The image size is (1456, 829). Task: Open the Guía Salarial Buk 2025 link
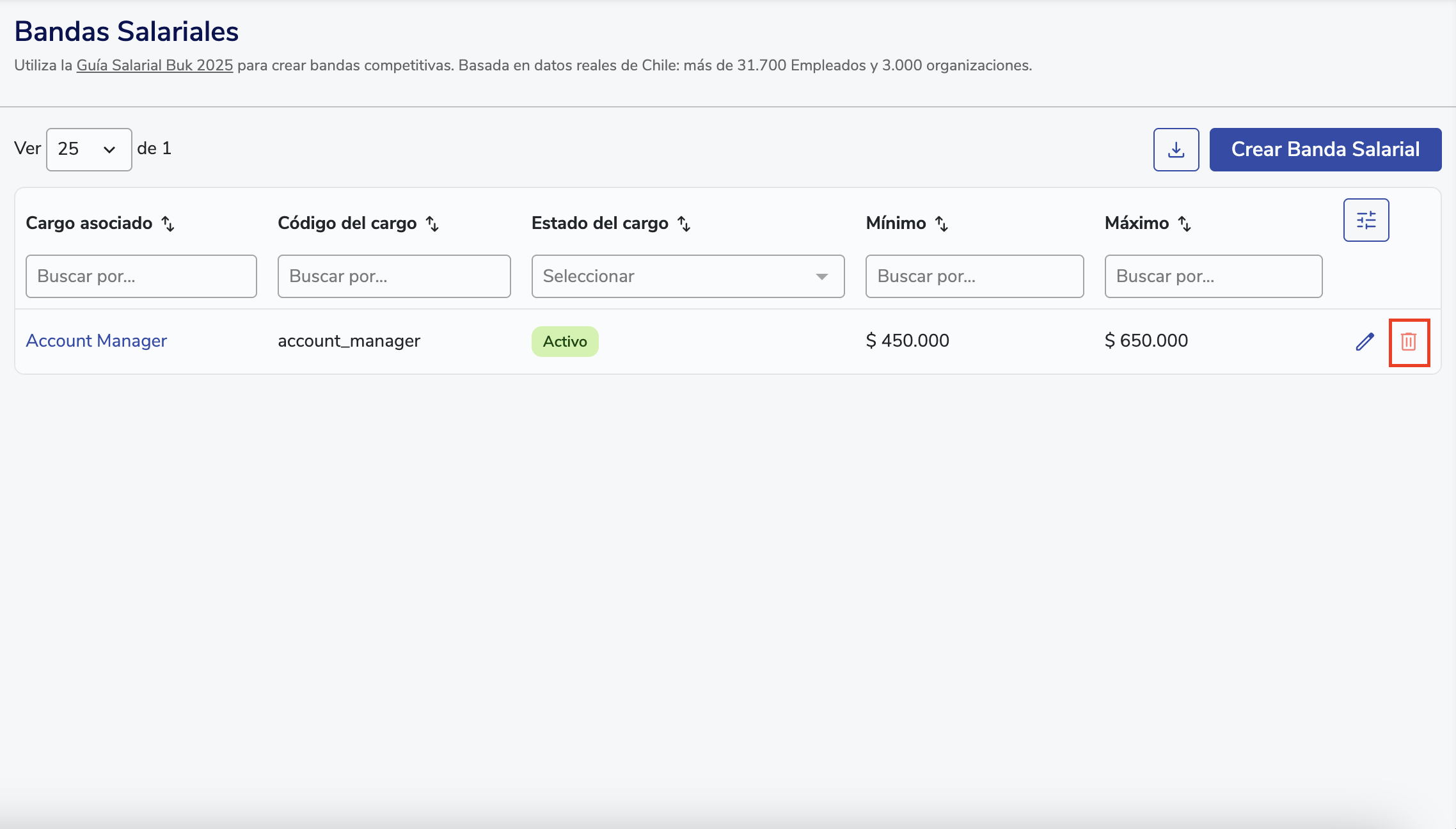[x=155, y=65]
